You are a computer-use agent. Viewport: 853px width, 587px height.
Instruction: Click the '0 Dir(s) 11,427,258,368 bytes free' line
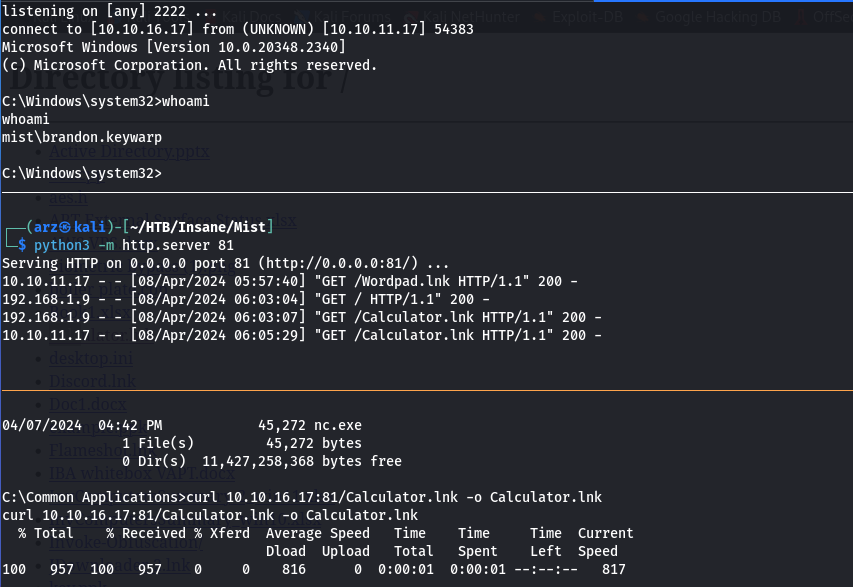(262, 461)
